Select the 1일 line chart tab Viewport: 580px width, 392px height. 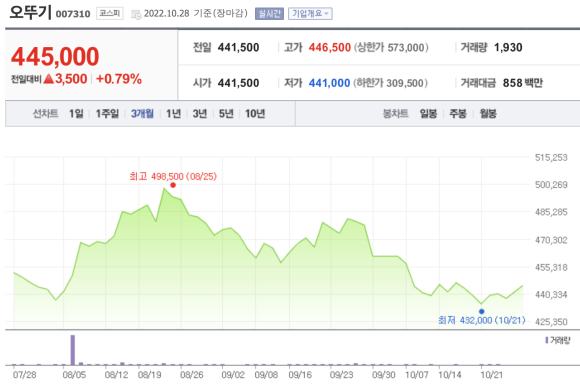click(x=76, y=114)
